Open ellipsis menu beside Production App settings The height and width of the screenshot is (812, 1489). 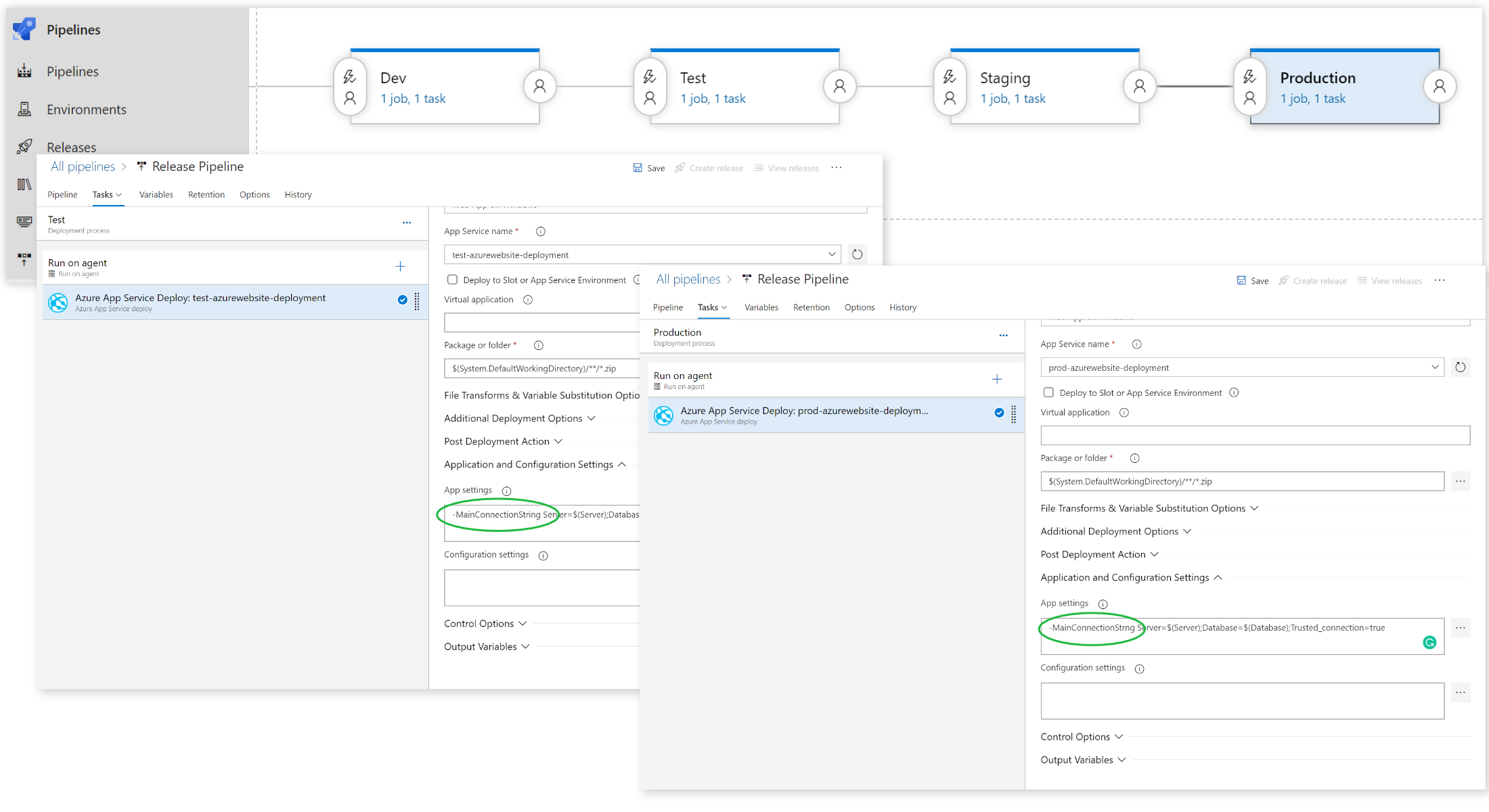coord(1460,628)
